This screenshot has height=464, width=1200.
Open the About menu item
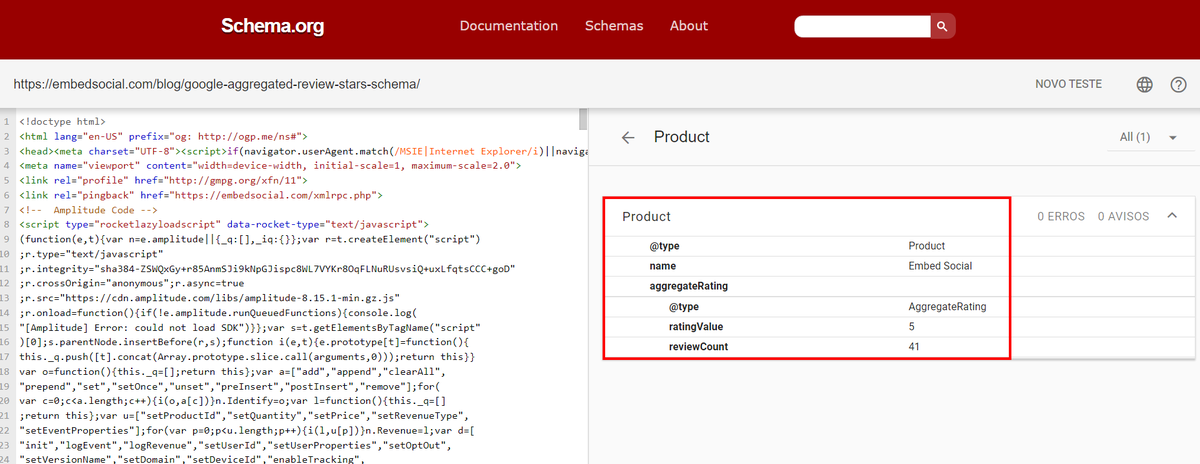(689, 26)
